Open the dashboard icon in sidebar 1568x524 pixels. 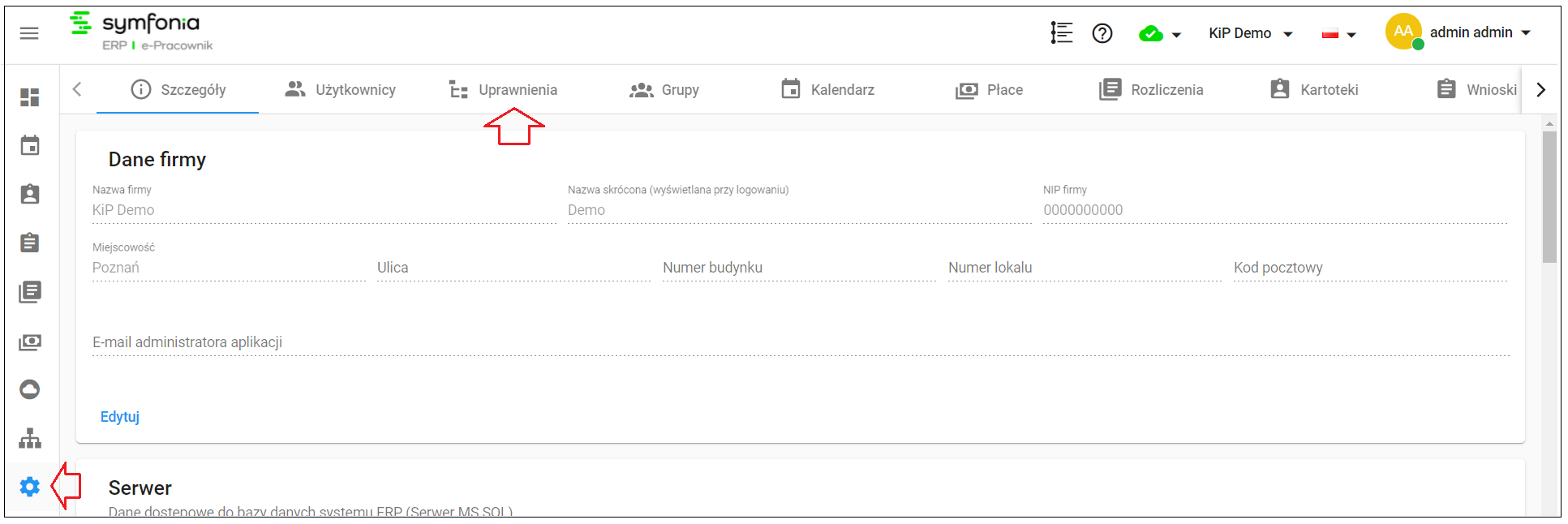coord(30,97)
